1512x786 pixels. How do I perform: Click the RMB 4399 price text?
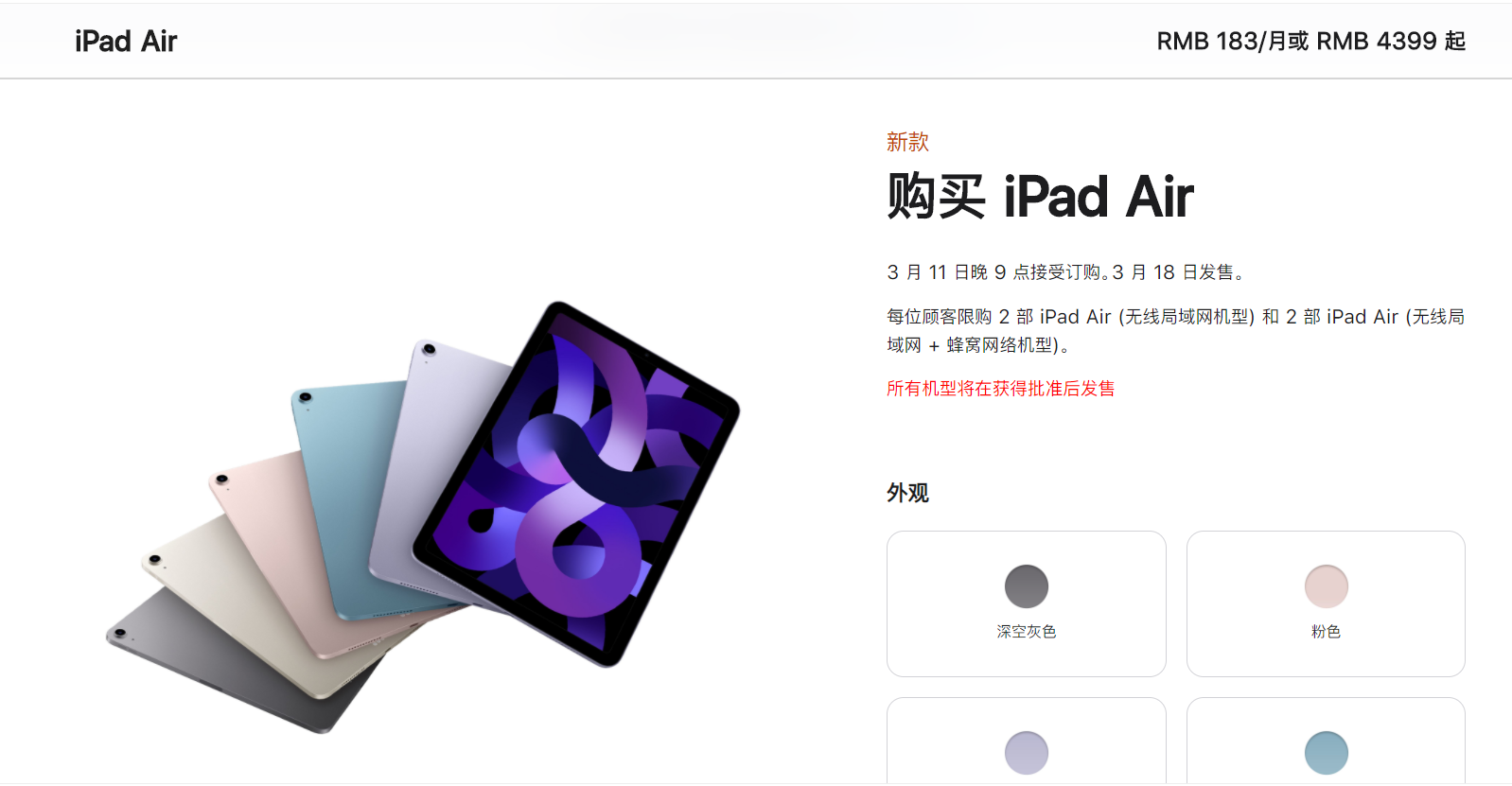1377,42
